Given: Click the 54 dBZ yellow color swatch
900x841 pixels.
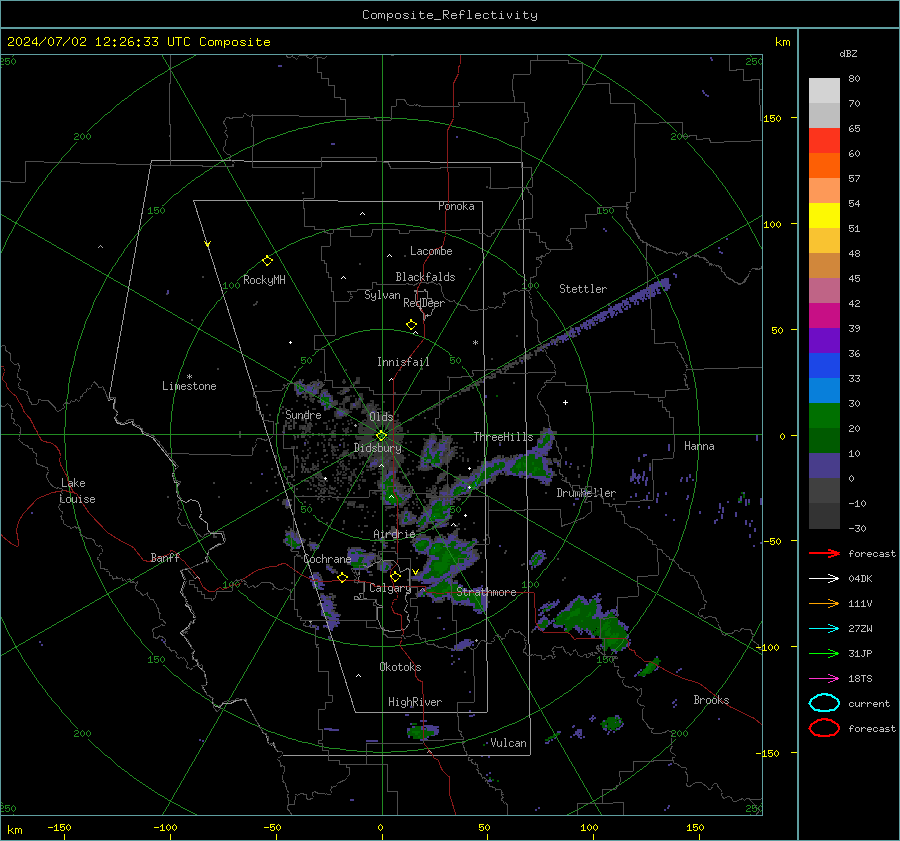Looking at the screenshot, I should pyautogui.click(x=824, y=216).
